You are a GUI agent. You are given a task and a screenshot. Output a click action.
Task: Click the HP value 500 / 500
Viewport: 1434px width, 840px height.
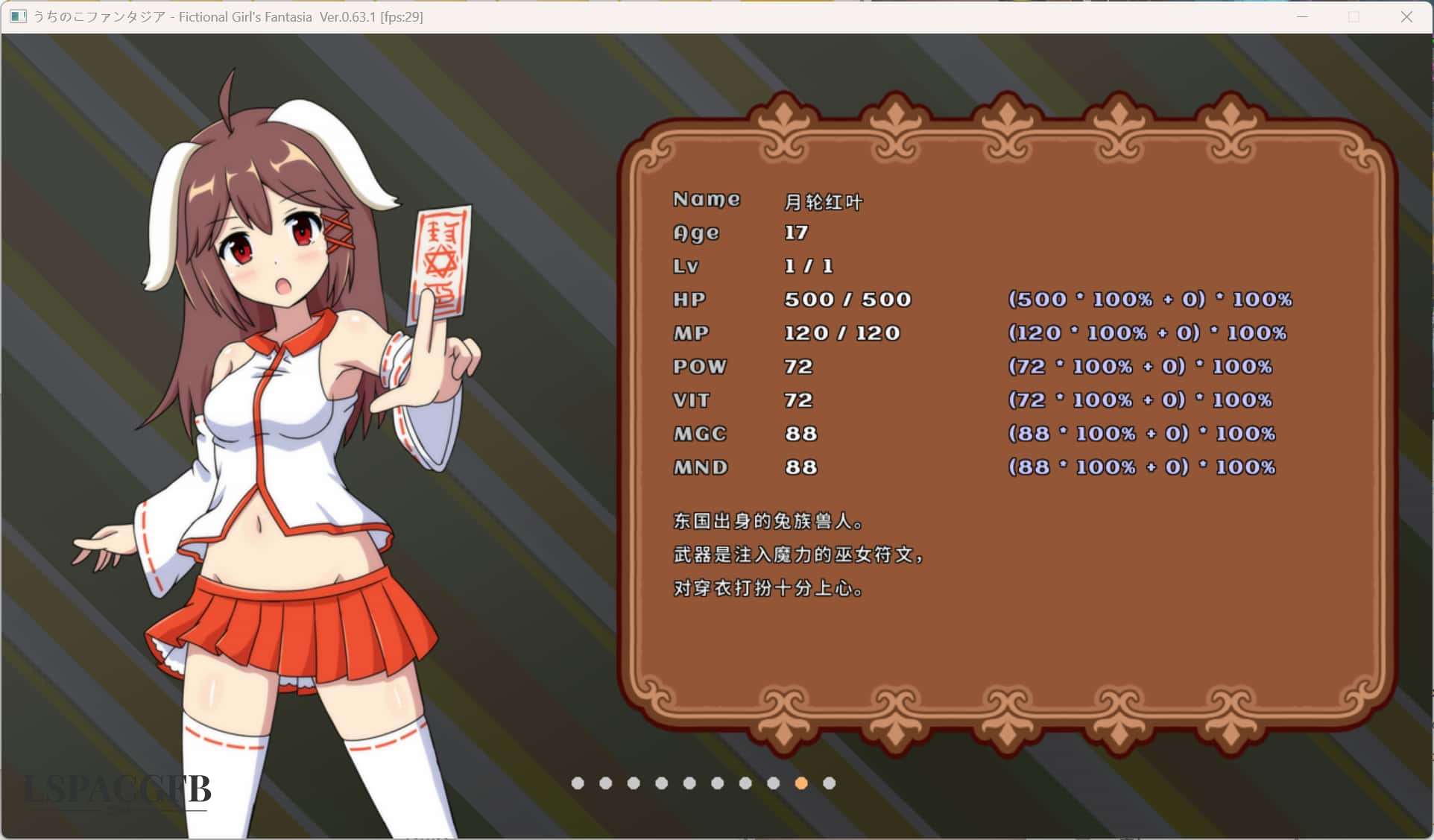[x=847, y=300]
